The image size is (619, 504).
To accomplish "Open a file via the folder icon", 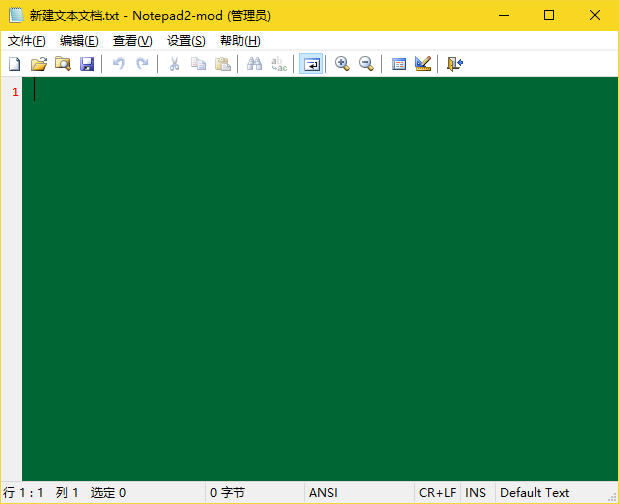I will click(x=39, y=64).
